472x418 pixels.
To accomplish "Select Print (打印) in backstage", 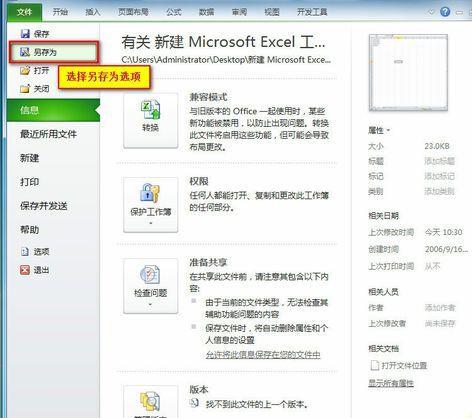I will click(30, 182).
